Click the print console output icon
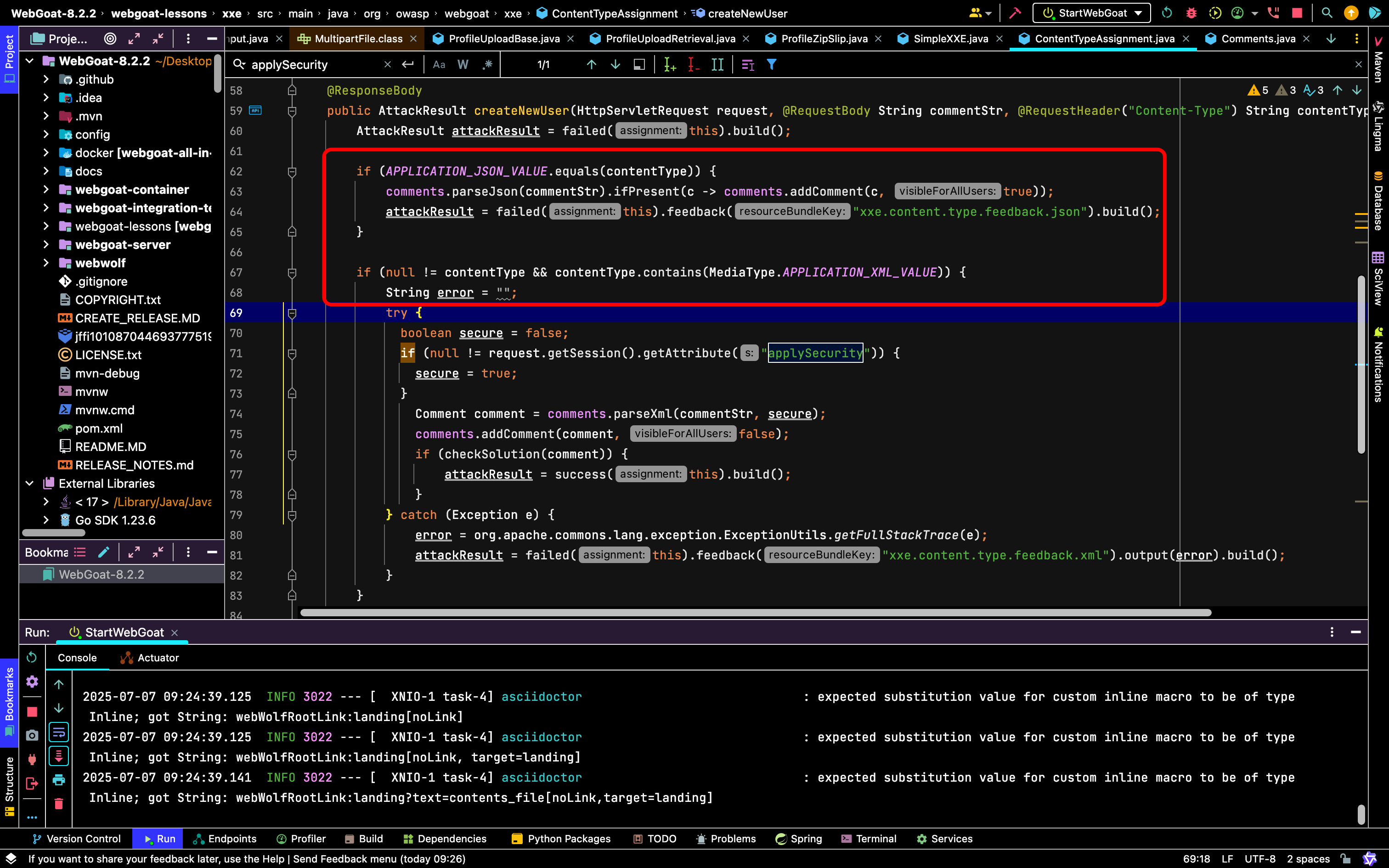The height and width of the screenshot is (868, 1389). 58,780
